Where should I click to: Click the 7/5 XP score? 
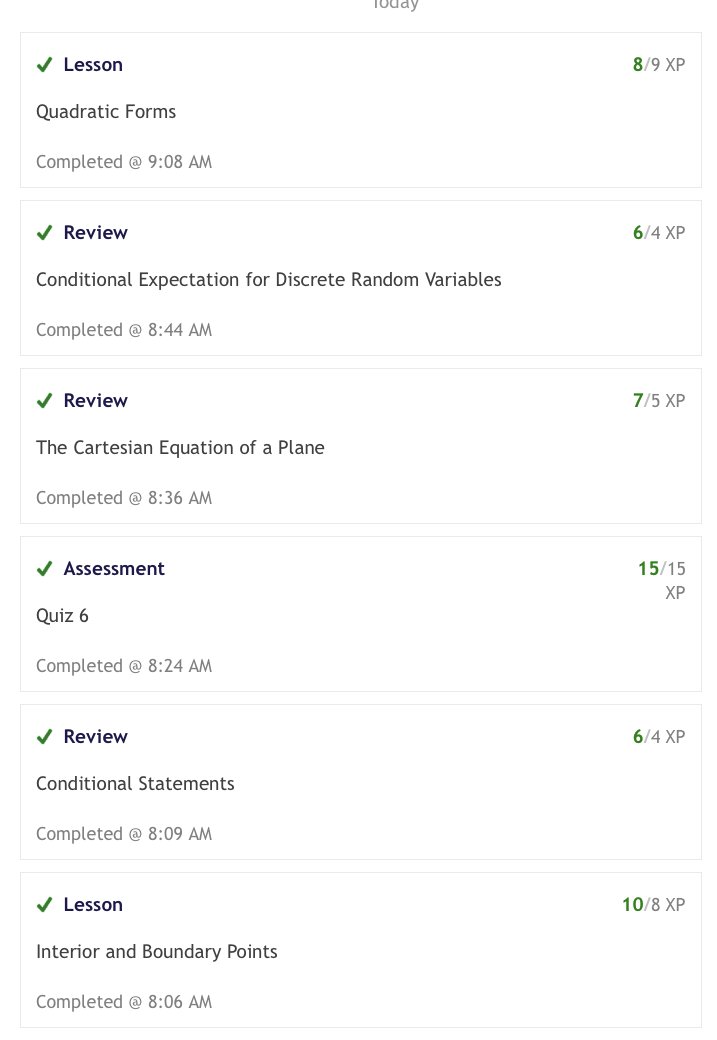pyautogui.click(x=659, y=401)
